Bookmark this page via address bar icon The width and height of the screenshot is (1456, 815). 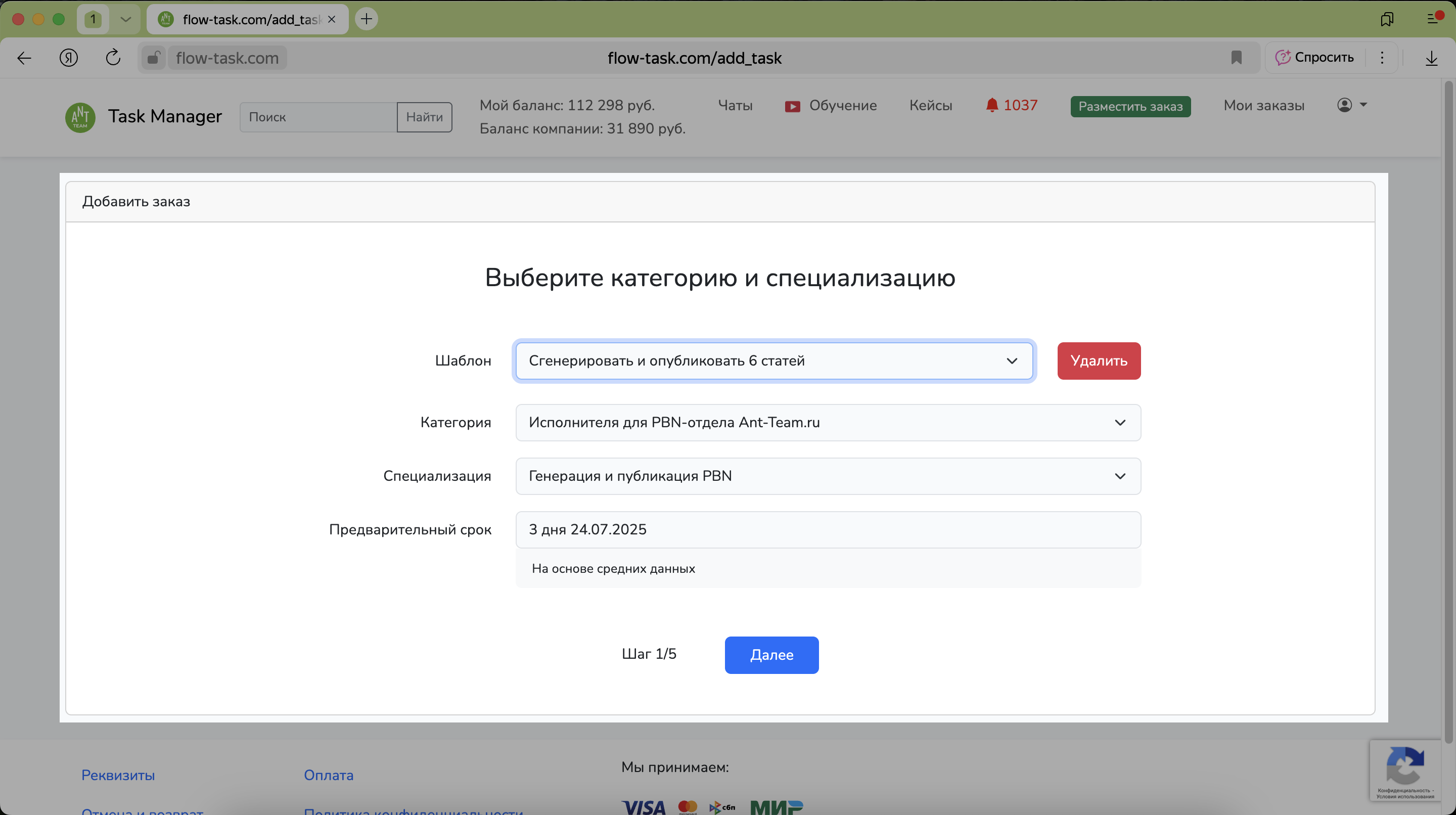1236,58
